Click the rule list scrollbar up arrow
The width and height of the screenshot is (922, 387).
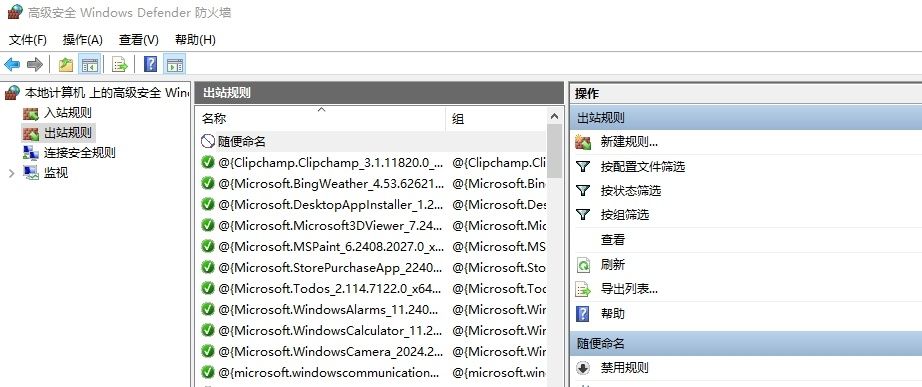pyautogui.click(x=554, y=115)
